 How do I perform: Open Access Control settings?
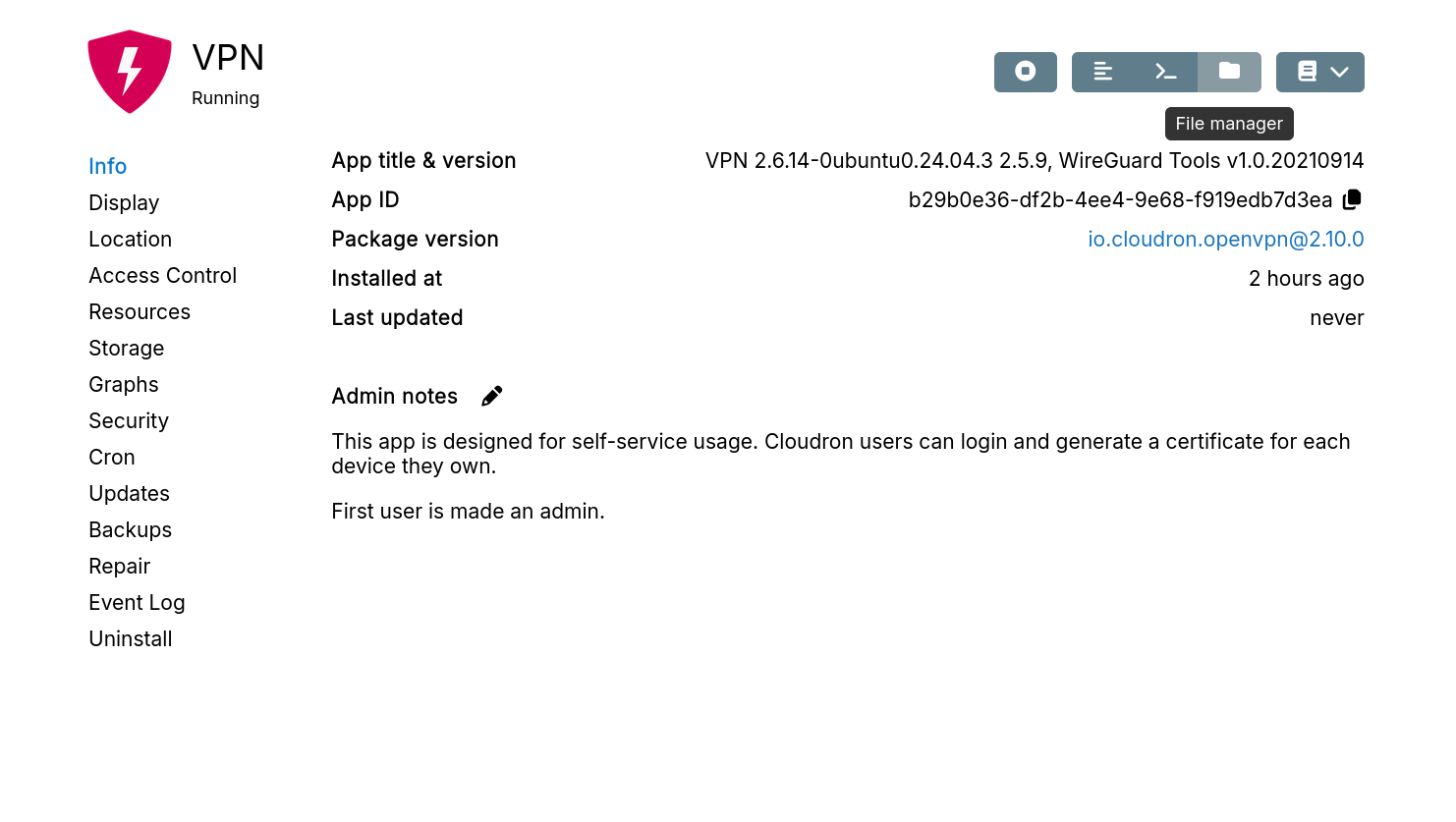click(162, 275)
